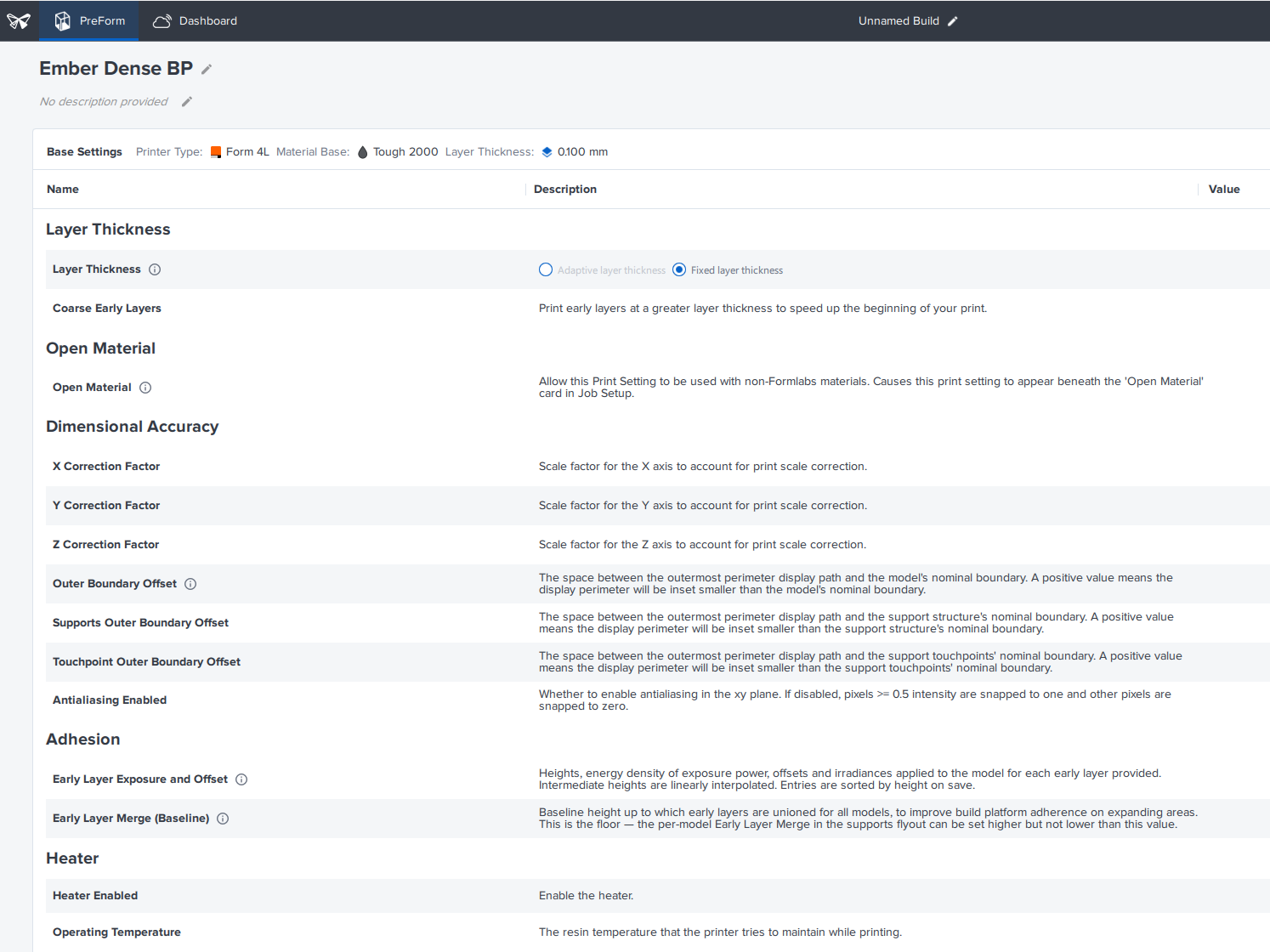Click the Unnamed Build title
This screenshot has width=1270, height=952.
[899, 21]
